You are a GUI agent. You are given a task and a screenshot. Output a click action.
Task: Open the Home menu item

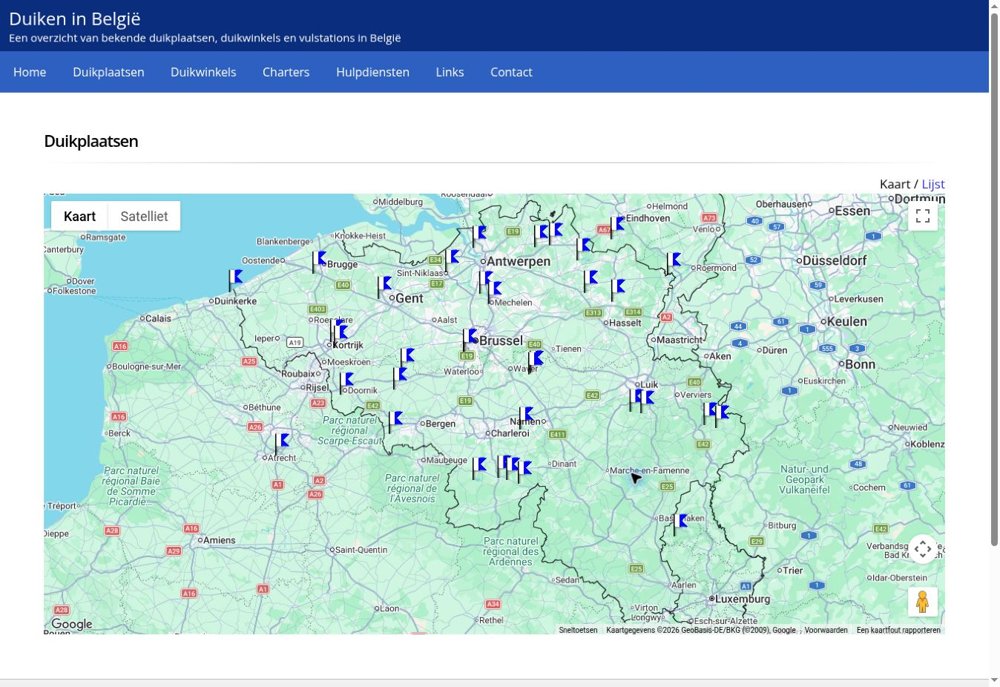[29, 72]
